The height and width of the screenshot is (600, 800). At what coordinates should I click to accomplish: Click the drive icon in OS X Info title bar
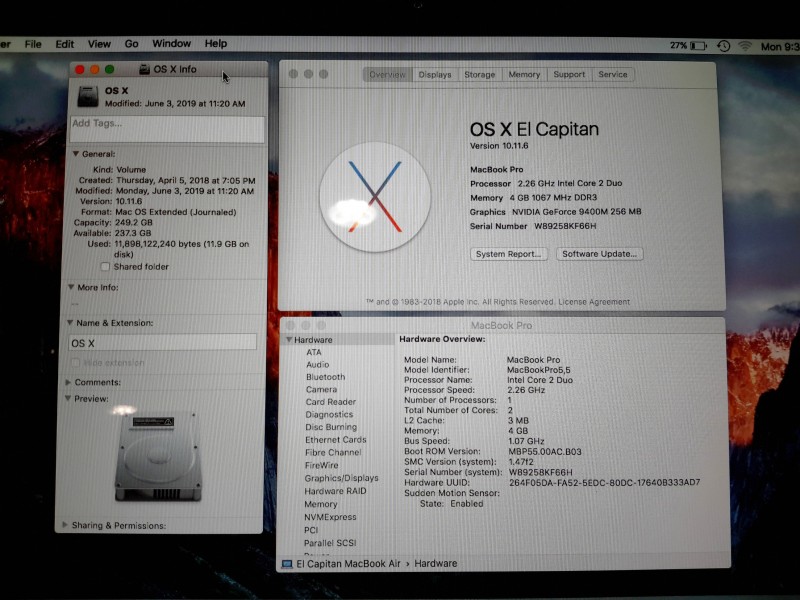144,69
